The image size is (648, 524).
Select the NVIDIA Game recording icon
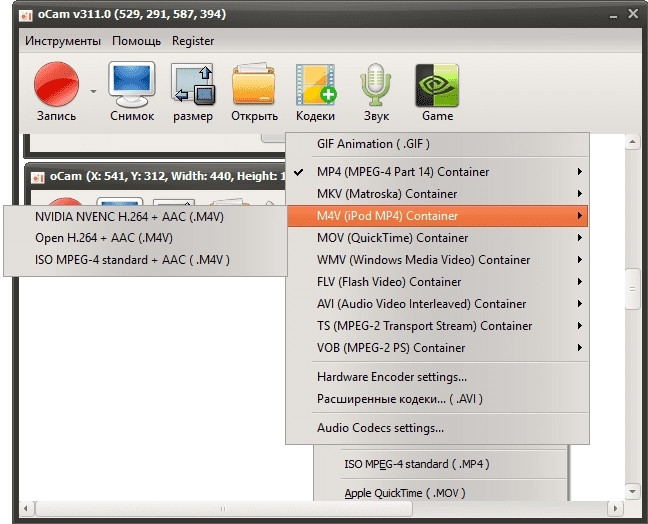(437, 85)
